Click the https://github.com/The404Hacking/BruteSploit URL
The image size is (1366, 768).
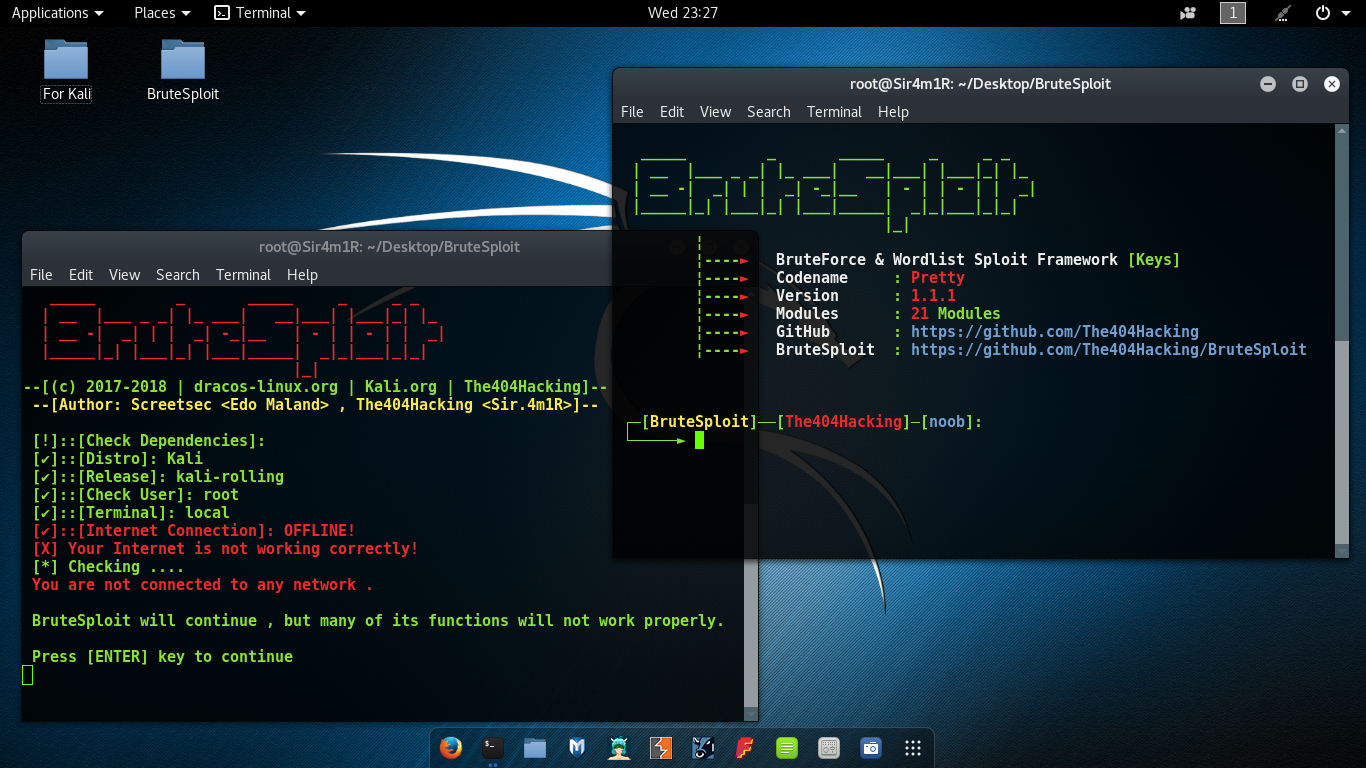tap(1109, 350)
